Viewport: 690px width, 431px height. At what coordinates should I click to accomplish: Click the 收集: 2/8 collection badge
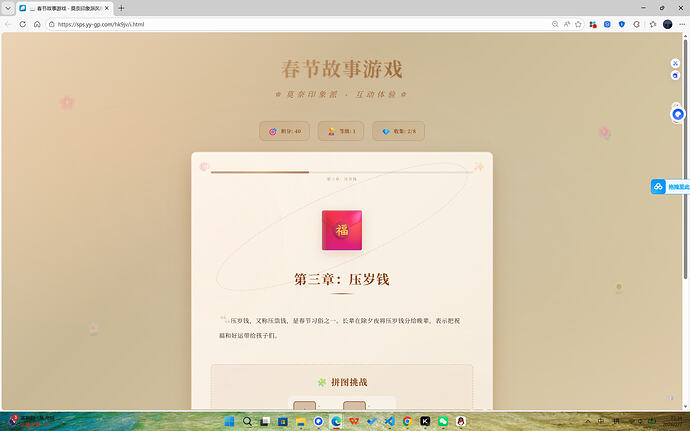[398, 131]
